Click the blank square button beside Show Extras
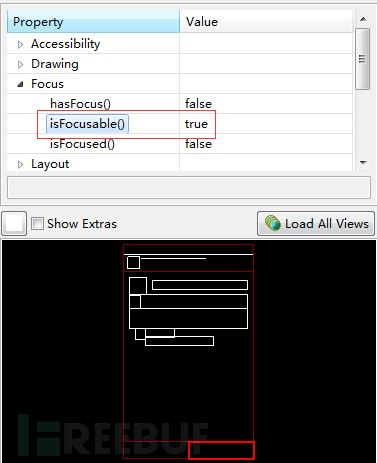The image size is (377, 463). tap(14, 223)
